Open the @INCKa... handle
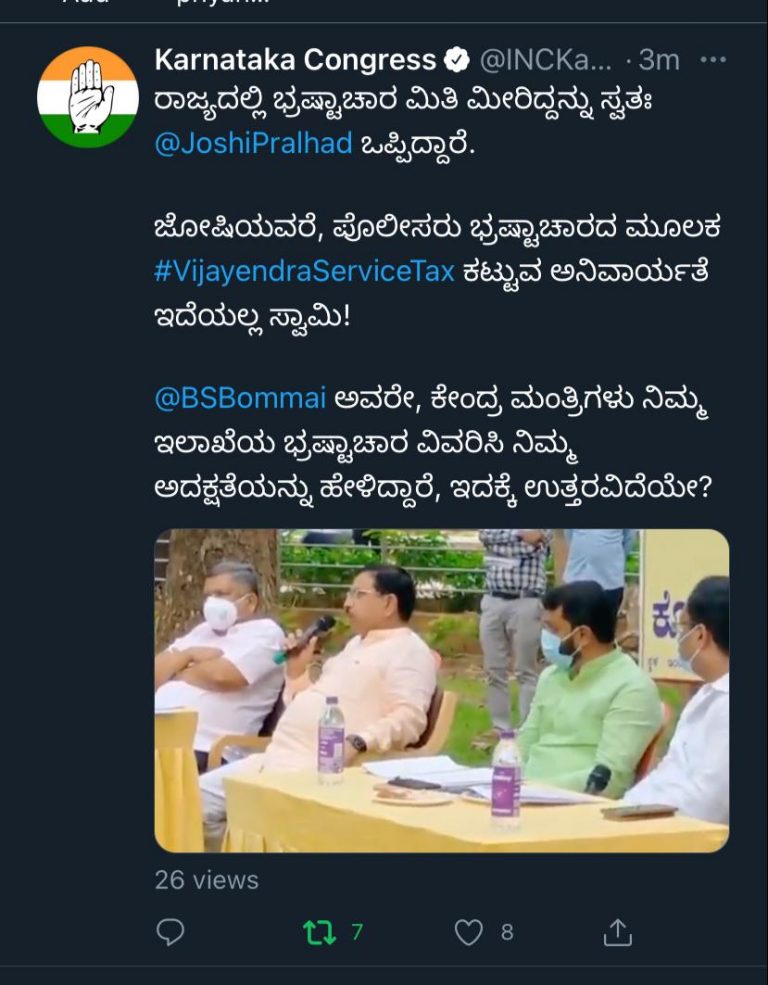This screenshot has width=768, height=985. click(545, 60)
